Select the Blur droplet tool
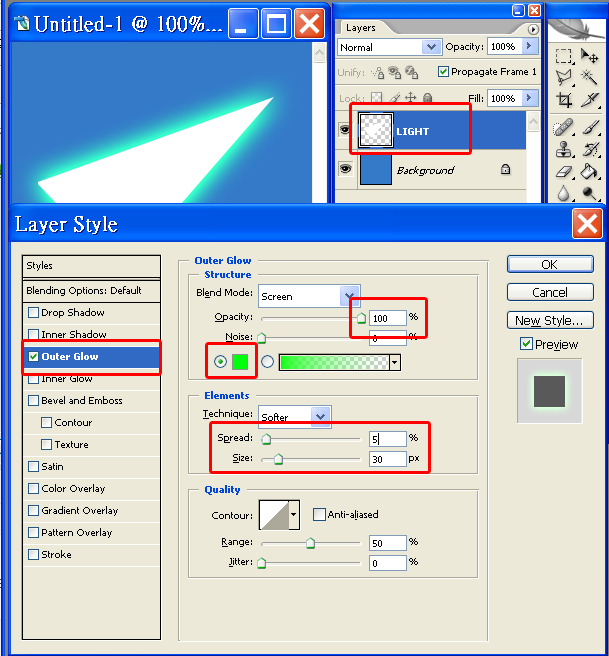The width and height of the screenshot is (609, 656). (x=563, y=193)
